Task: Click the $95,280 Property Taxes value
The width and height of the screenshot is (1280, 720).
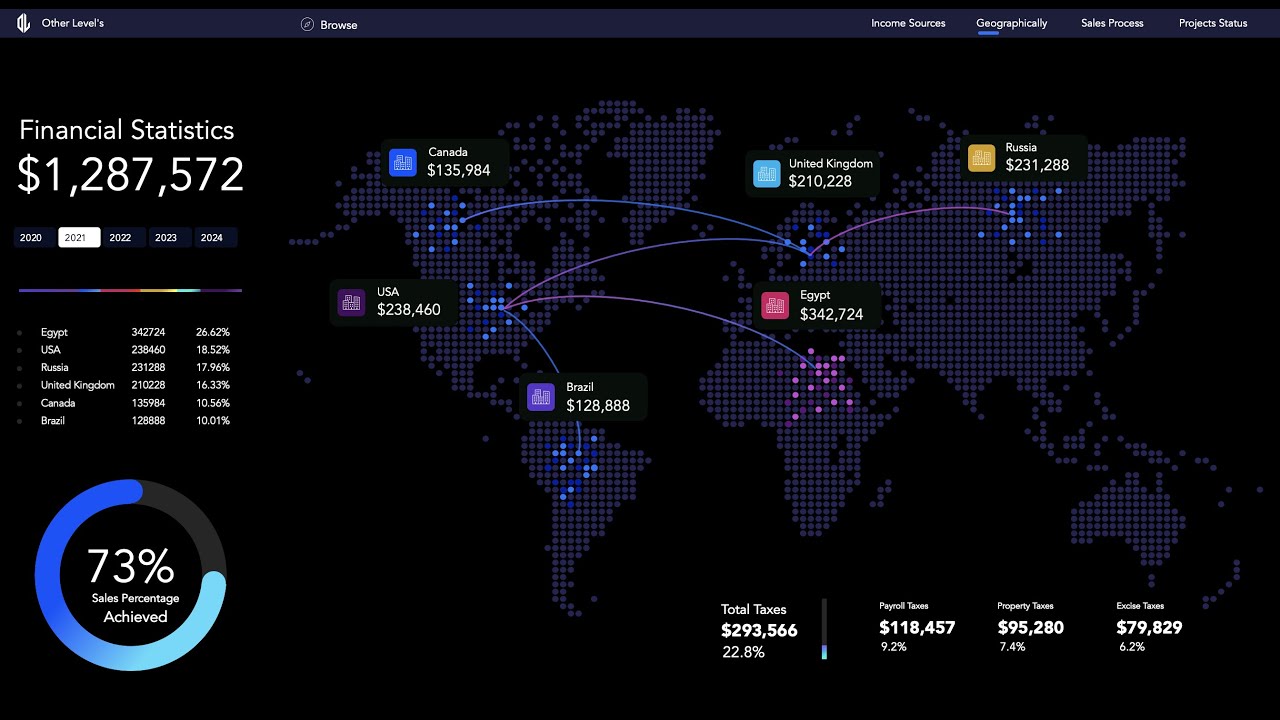Action: [1031, 628]
